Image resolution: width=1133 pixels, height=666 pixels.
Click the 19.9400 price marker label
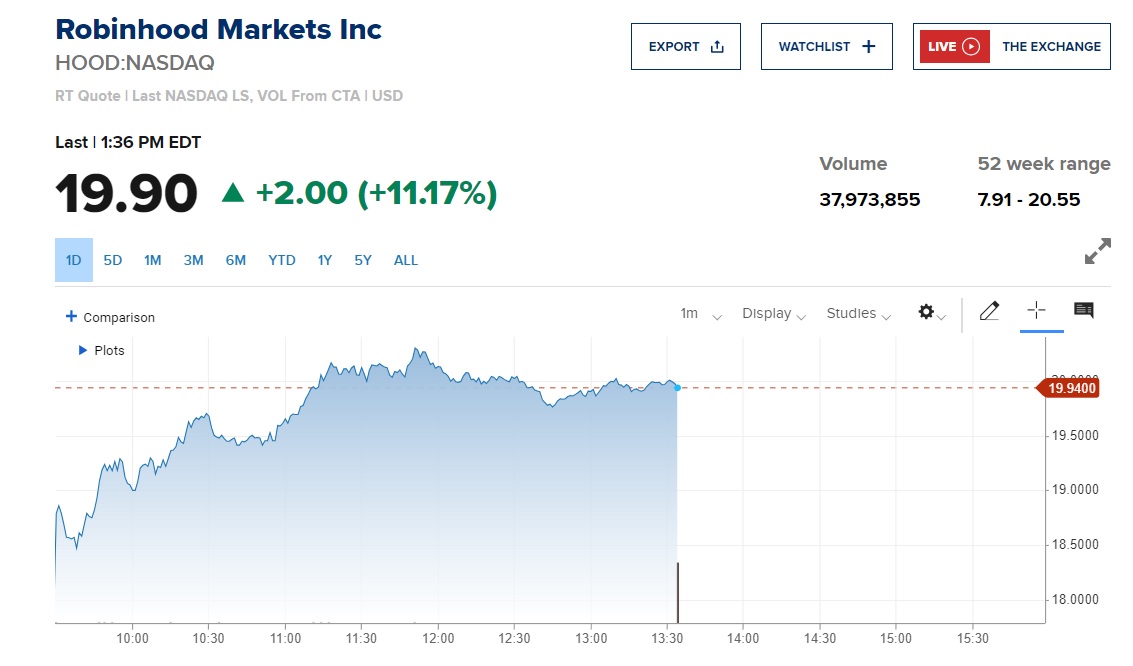click(x=1072, y=388)
